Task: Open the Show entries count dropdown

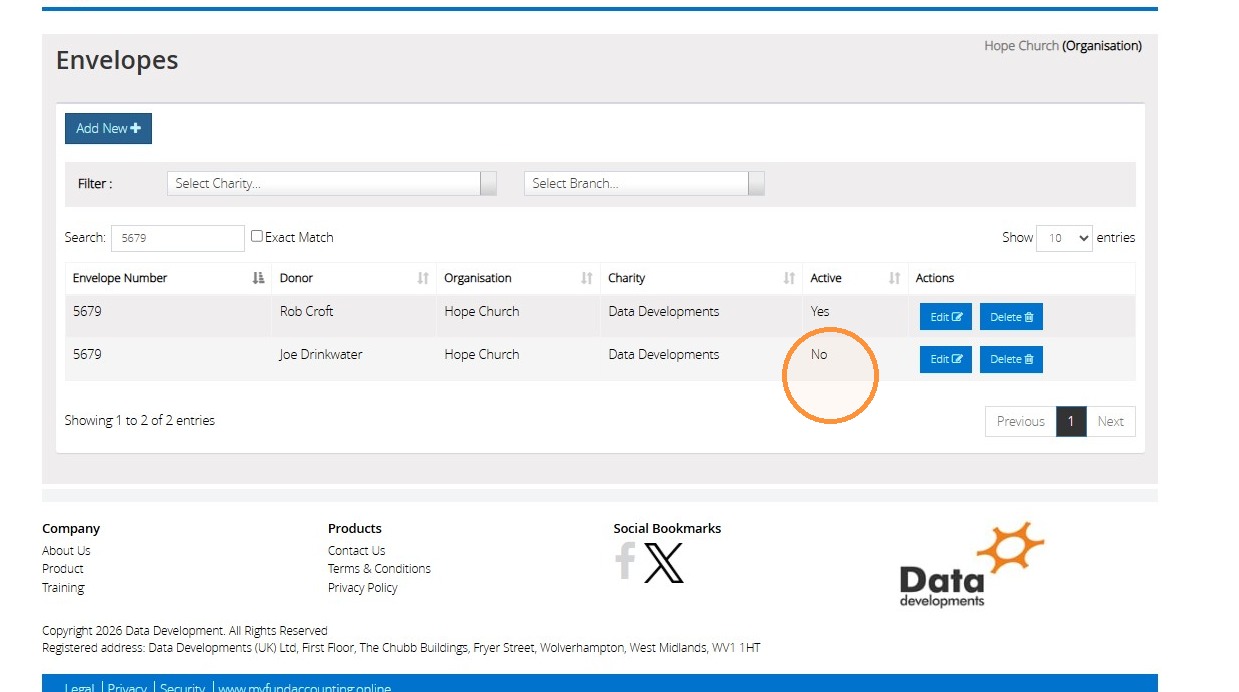Action: click(1064, 238)
